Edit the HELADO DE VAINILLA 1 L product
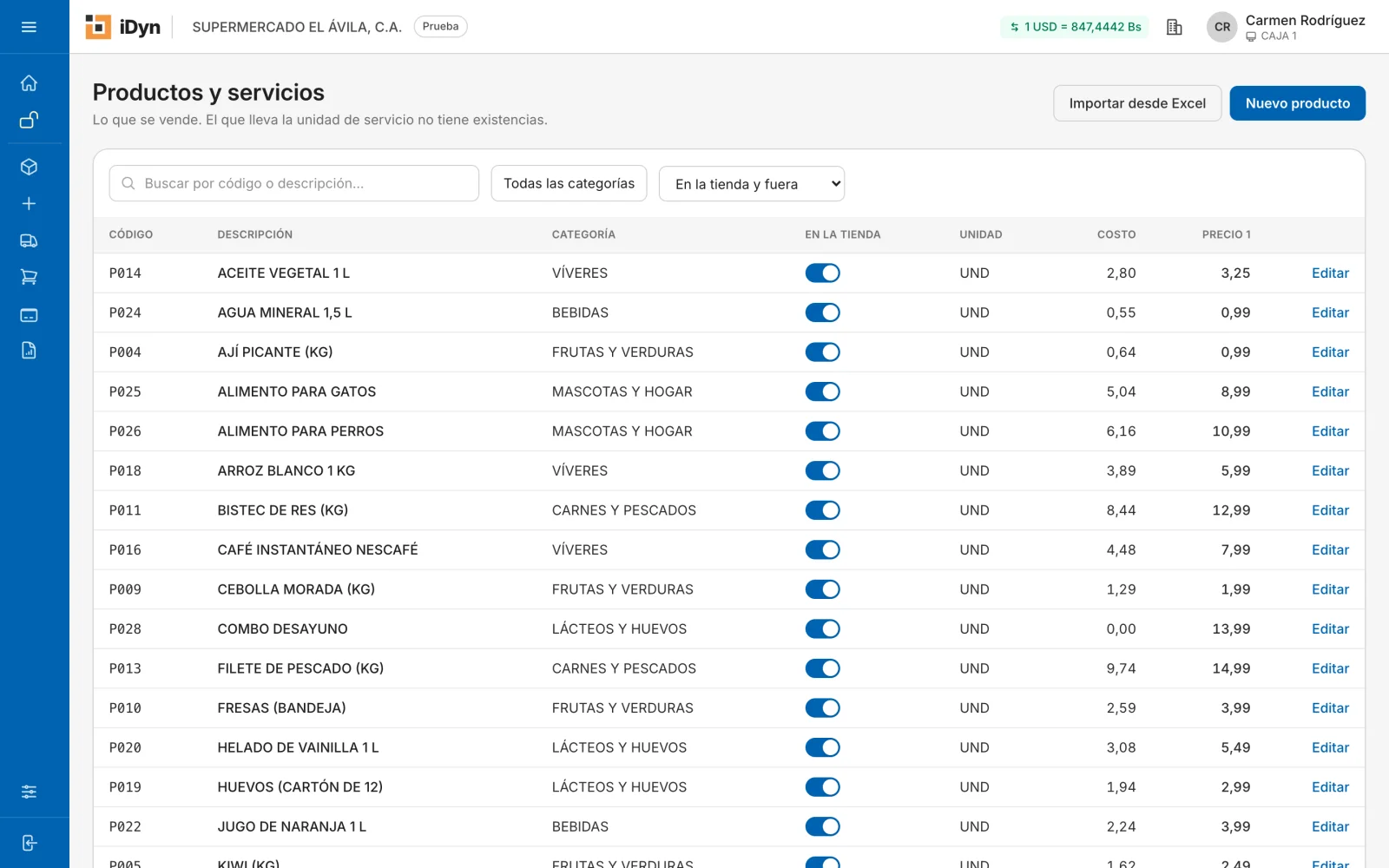 1330,748
